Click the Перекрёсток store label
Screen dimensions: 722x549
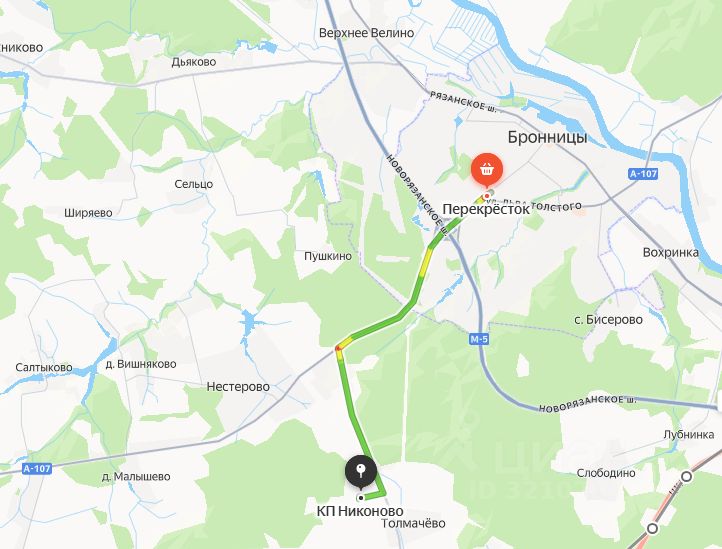pos(486,210)
